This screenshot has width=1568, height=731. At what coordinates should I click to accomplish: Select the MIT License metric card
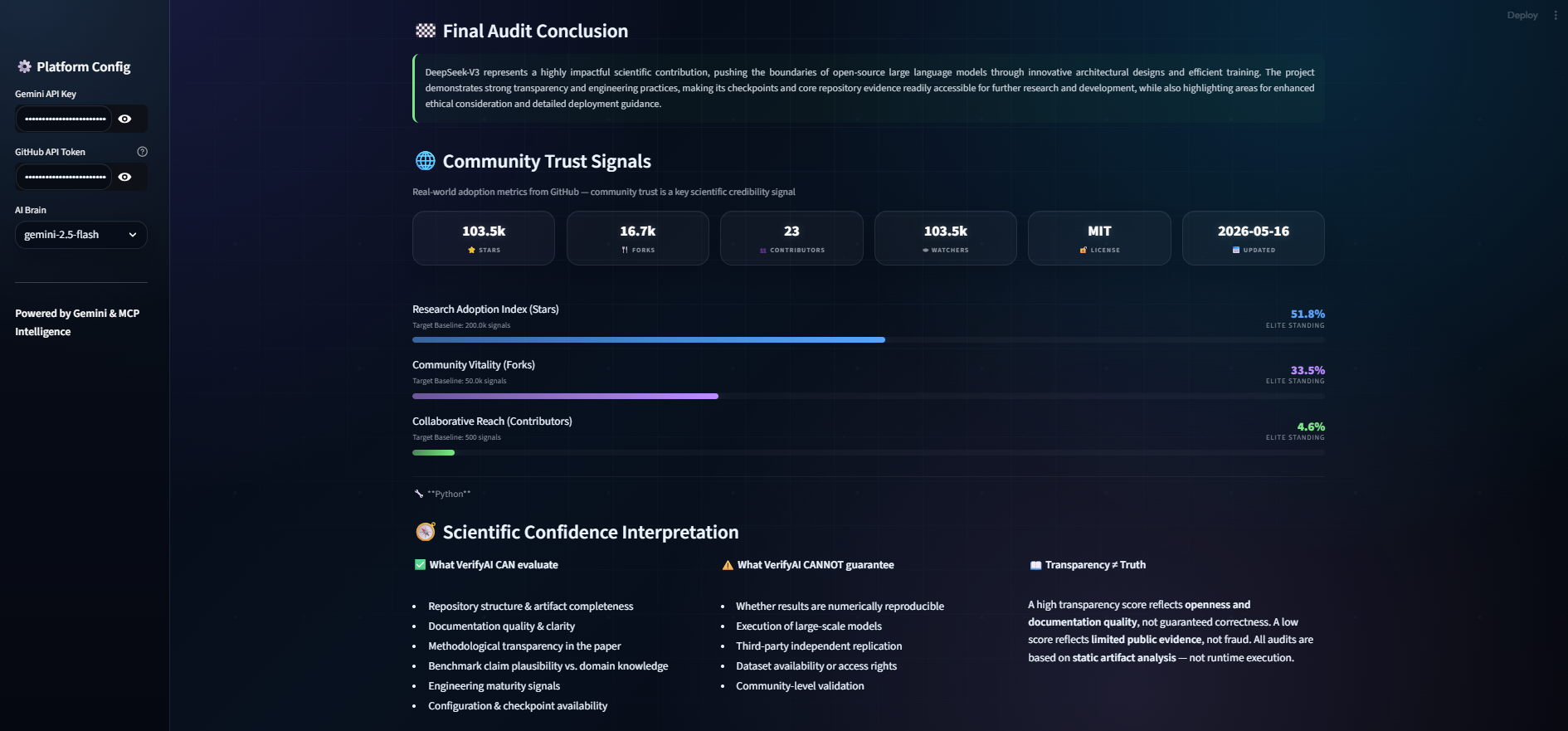pos(1099,238)
